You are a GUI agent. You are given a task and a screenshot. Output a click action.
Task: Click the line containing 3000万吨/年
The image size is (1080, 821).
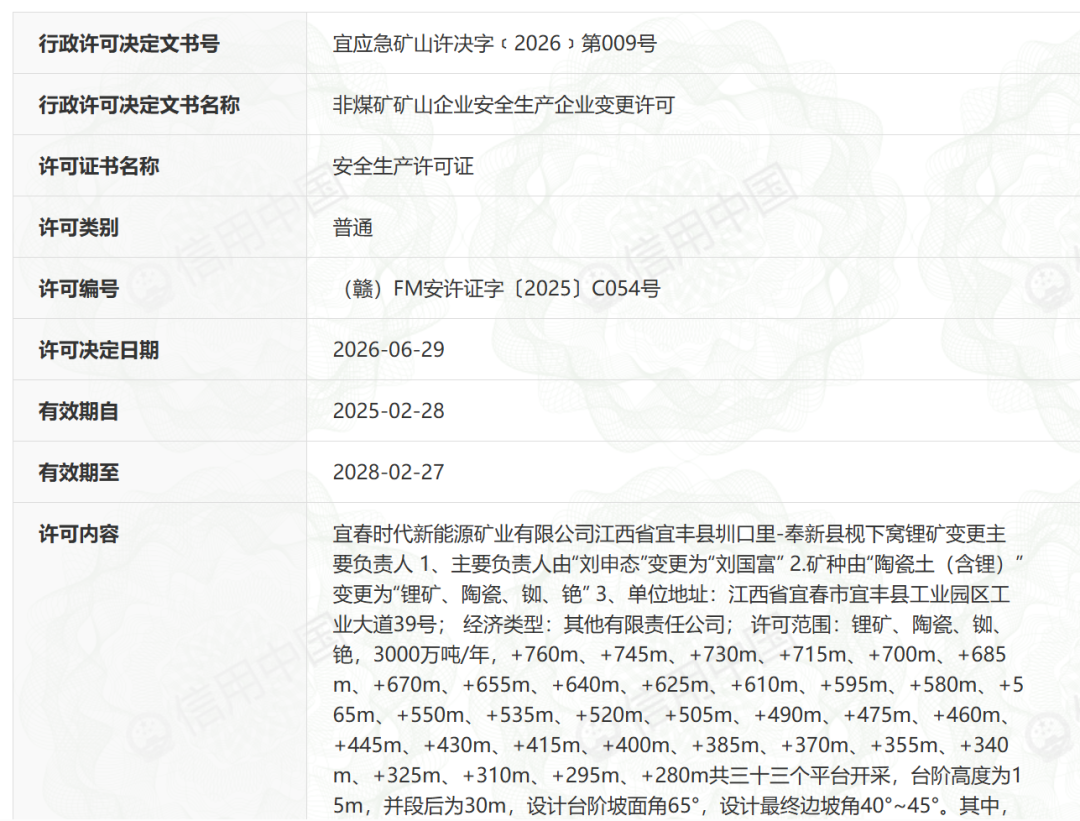click(669, 654)
